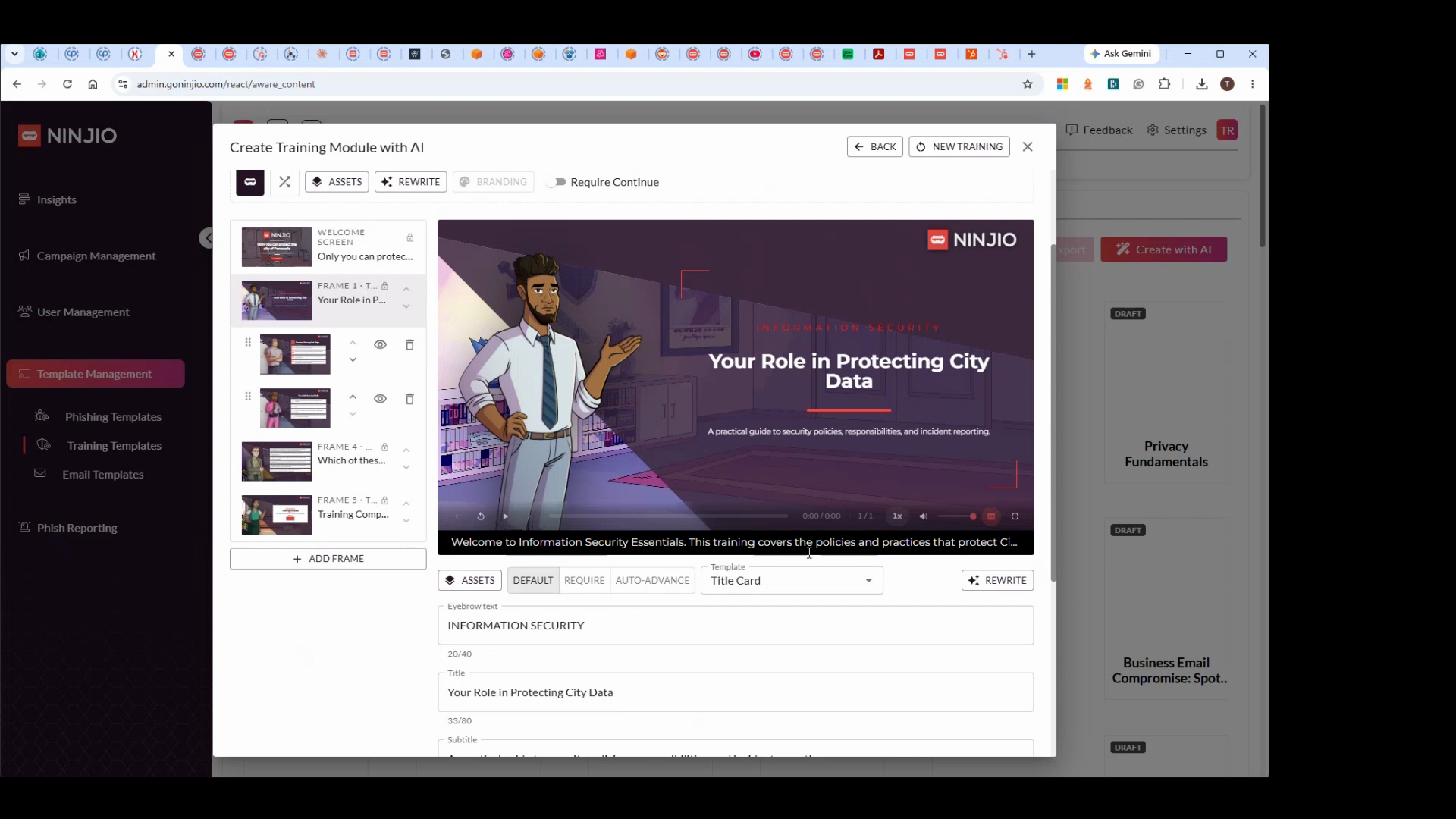Replay the preview using restart icon

click(481, 516)
